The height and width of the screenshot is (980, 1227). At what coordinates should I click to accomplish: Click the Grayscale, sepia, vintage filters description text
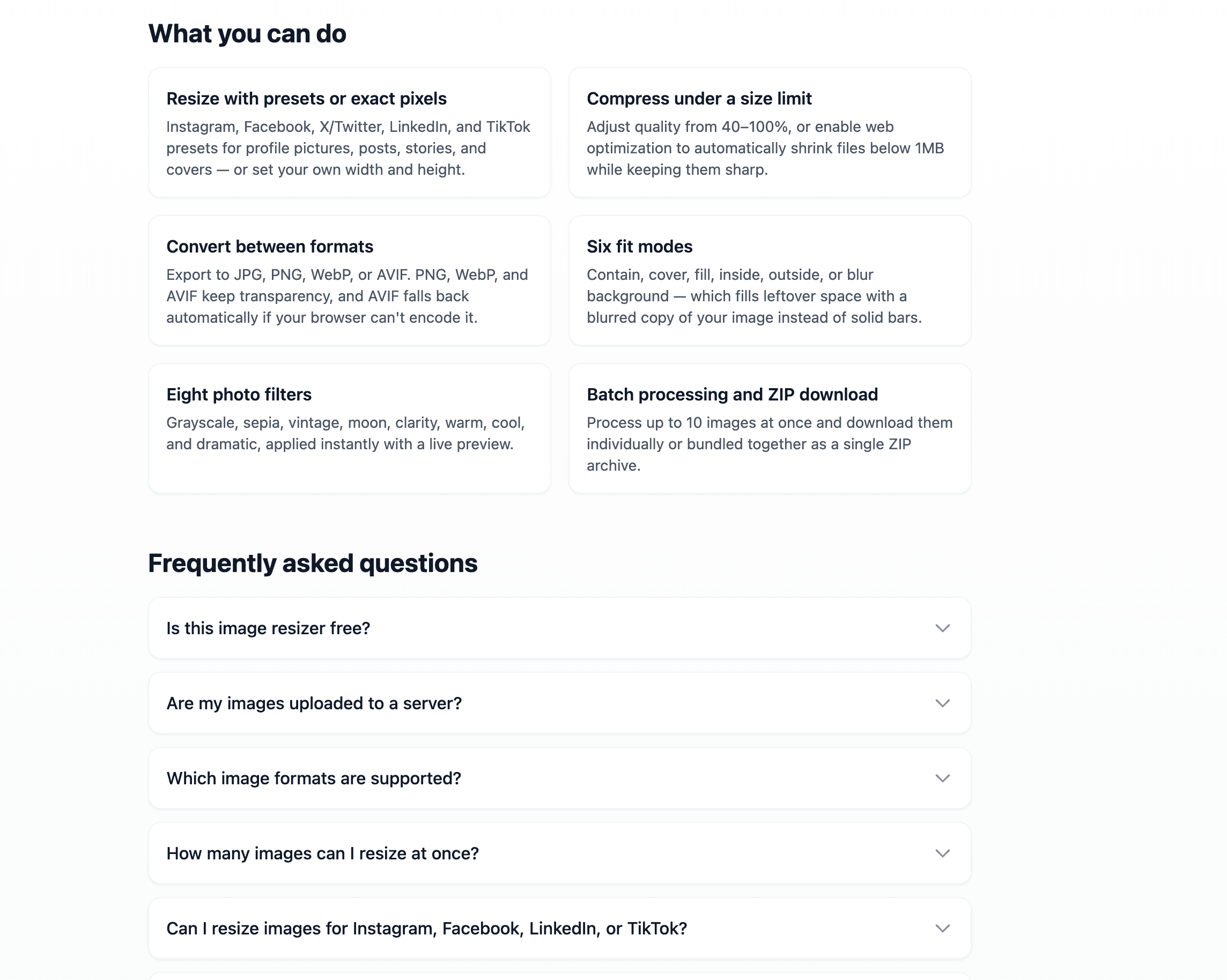point(345,433)
